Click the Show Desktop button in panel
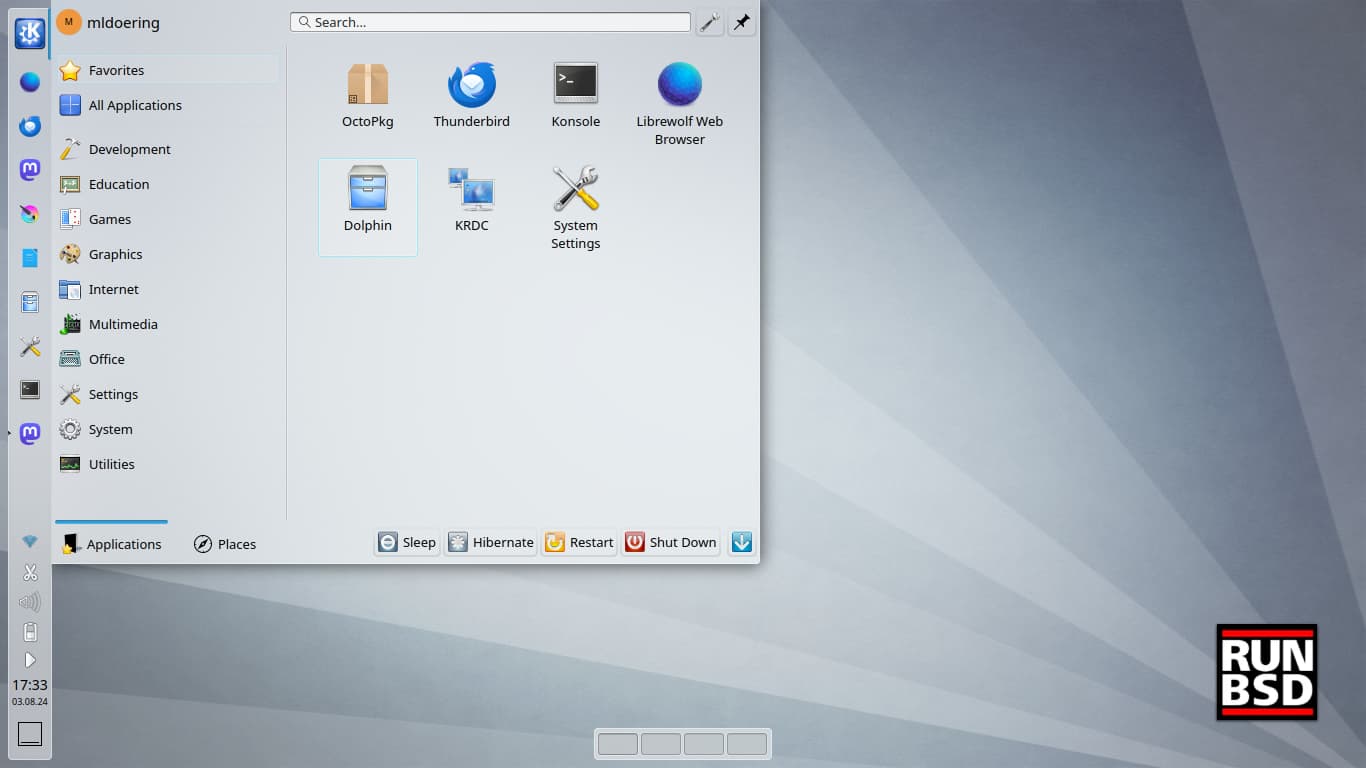Screen dimensions: 1366x768 pyautogui.click(x=30, y=734)
